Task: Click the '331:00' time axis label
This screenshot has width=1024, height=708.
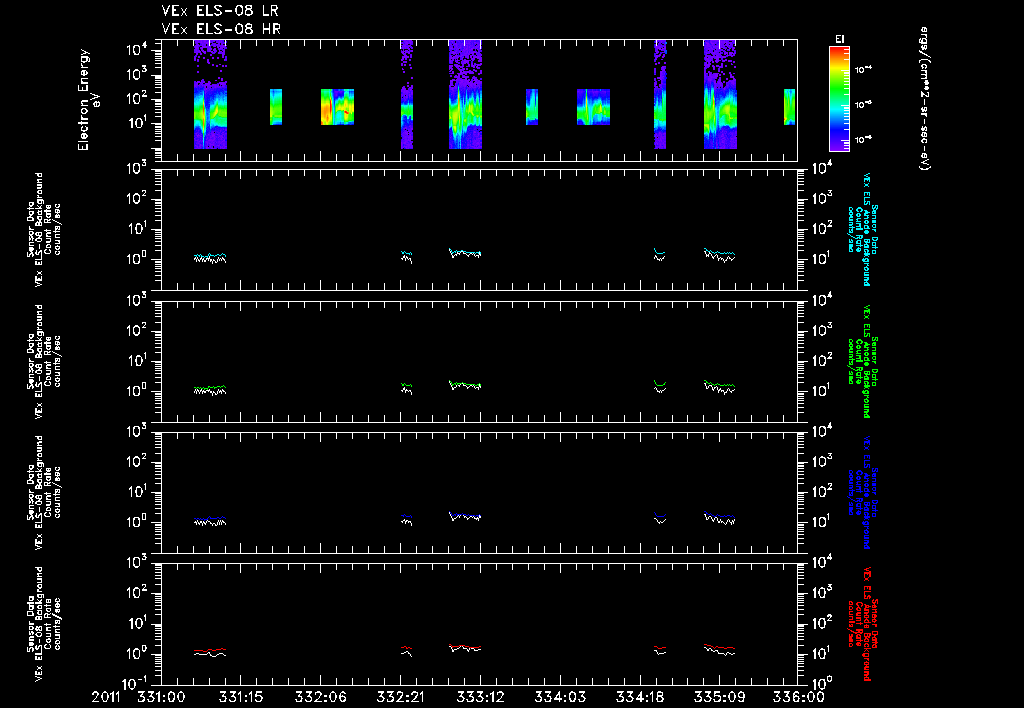Action: click(161, 697)
